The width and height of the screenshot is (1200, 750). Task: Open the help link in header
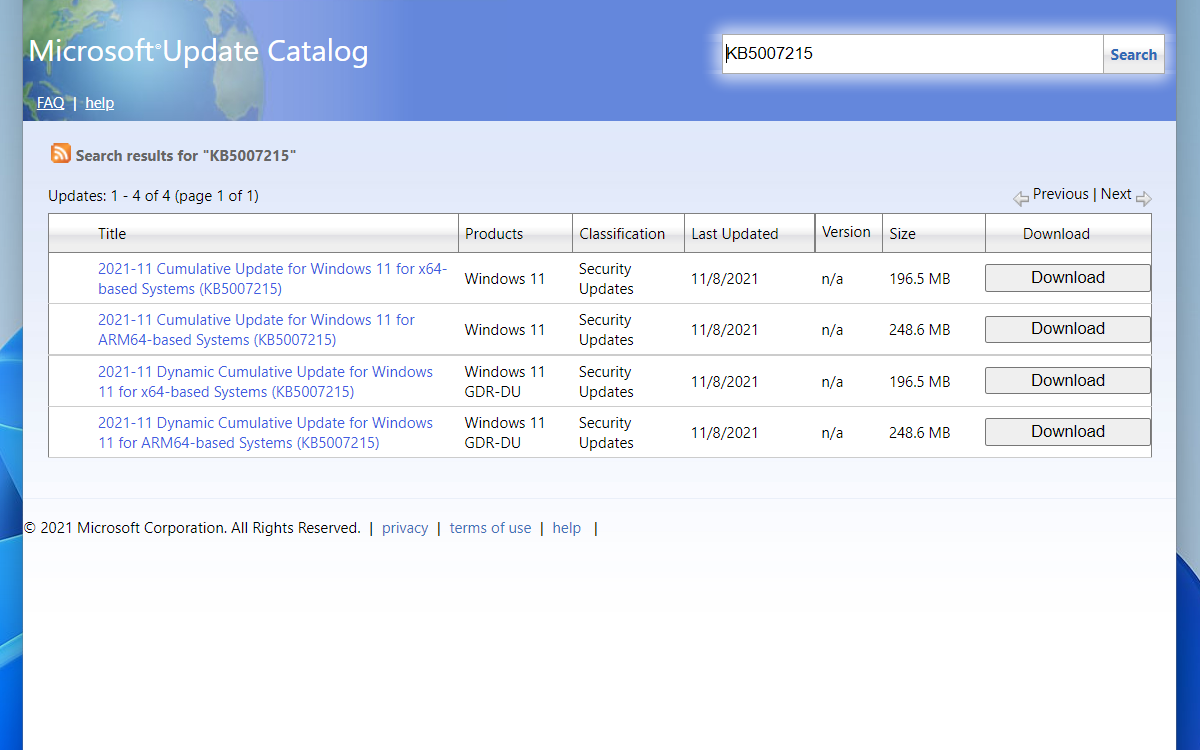pyautogui.click(x=99, y=103)
